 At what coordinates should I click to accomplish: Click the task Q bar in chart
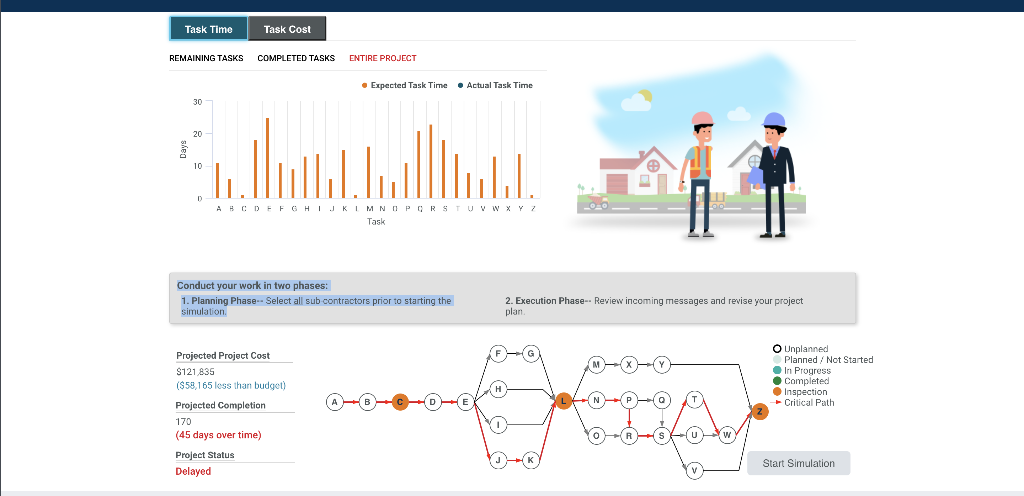pos(418,164)
